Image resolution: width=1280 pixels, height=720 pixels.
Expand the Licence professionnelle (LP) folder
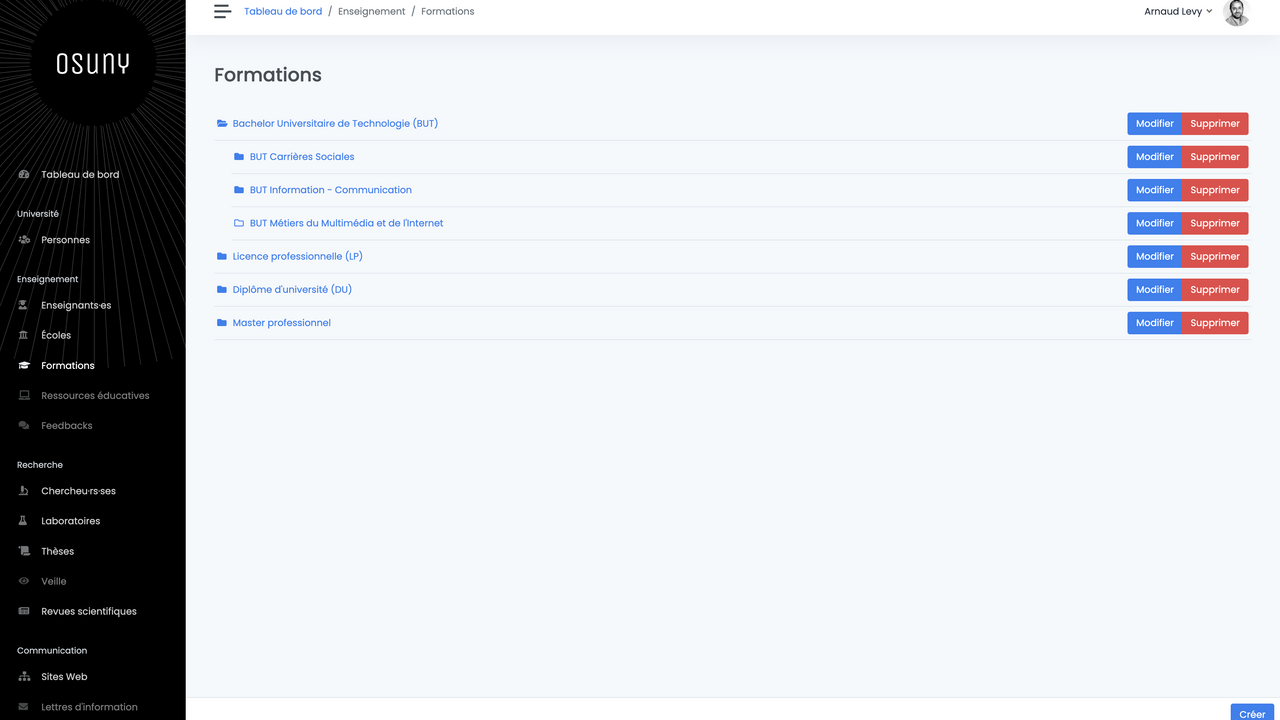(x=222, y=257)
